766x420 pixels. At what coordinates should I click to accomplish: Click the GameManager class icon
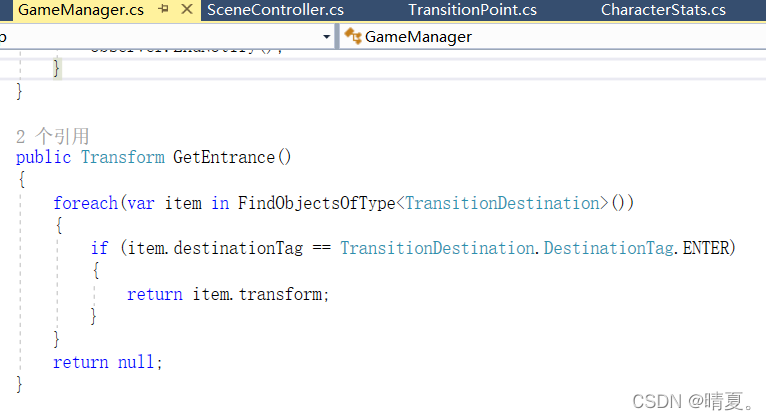pyautogui.click(x=353, y=37)
